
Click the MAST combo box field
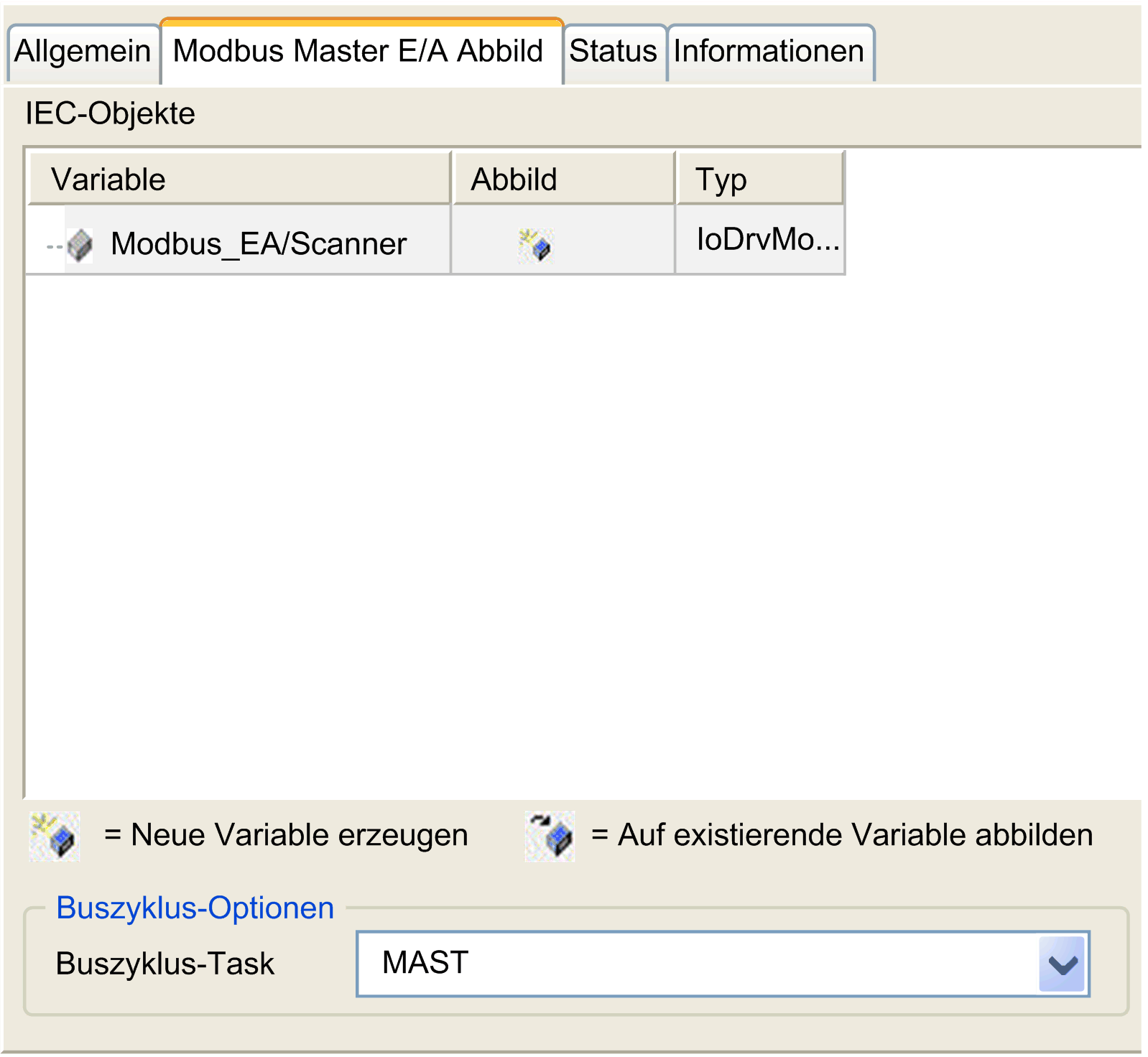723,964
